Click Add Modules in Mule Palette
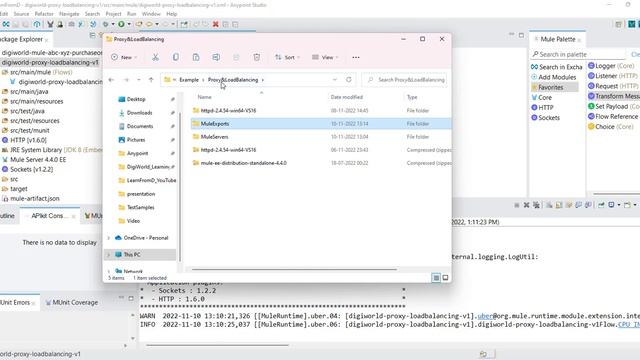Viewport: 640px width, 360px height. 554,77
